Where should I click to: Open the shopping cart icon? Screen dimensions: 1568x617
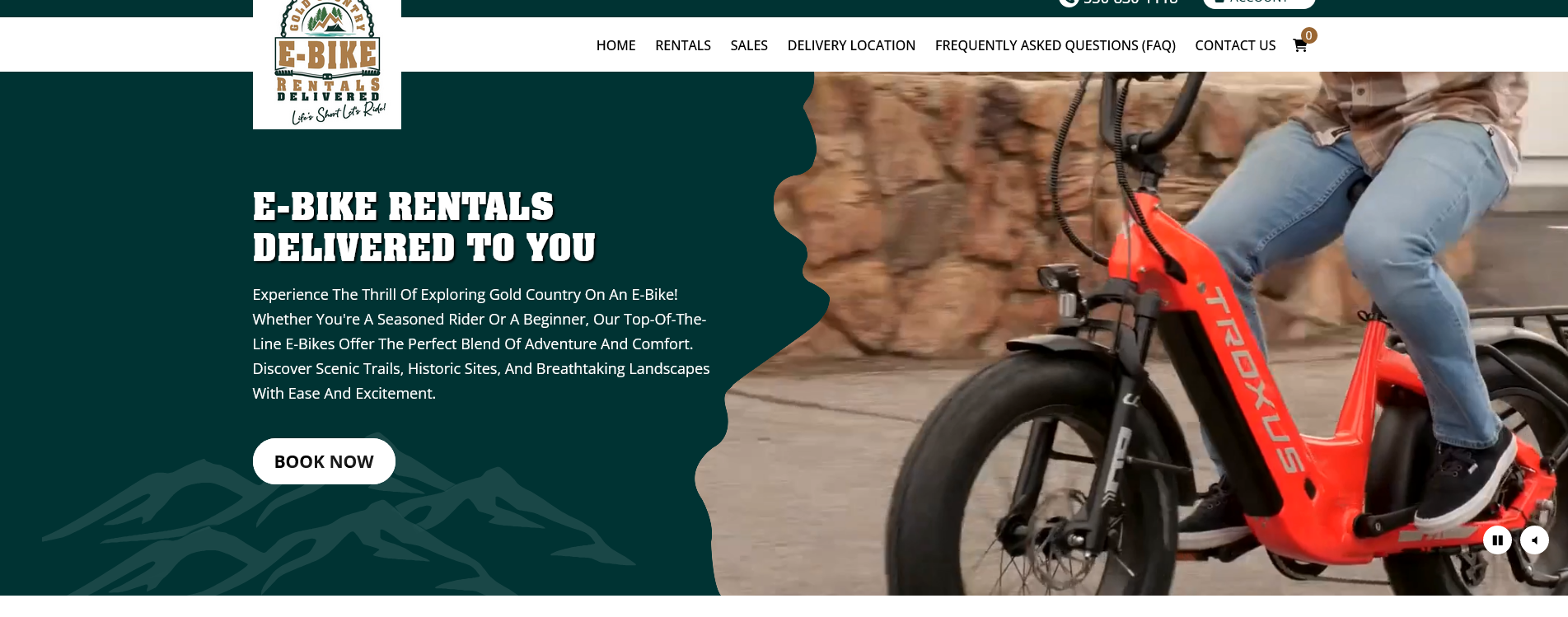(1299, 45)
